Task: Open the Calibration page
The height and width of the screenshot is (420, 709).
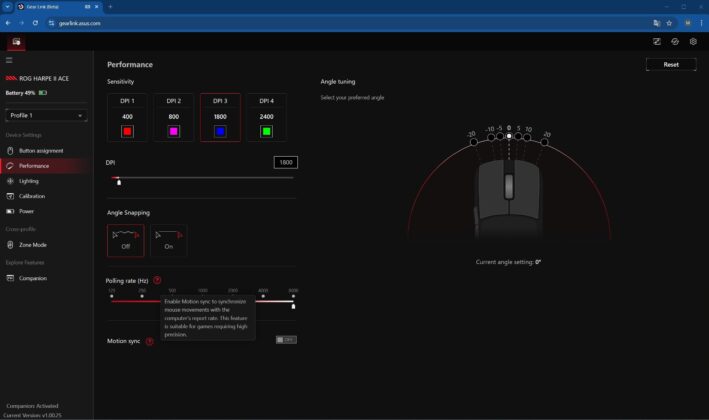Action: tap(45, 196)
